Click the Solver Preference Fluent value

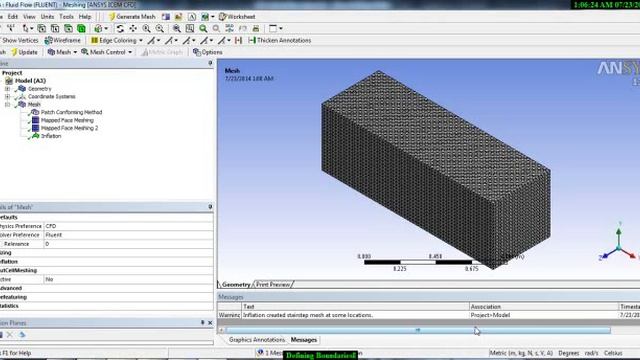[x=128, y=235]
